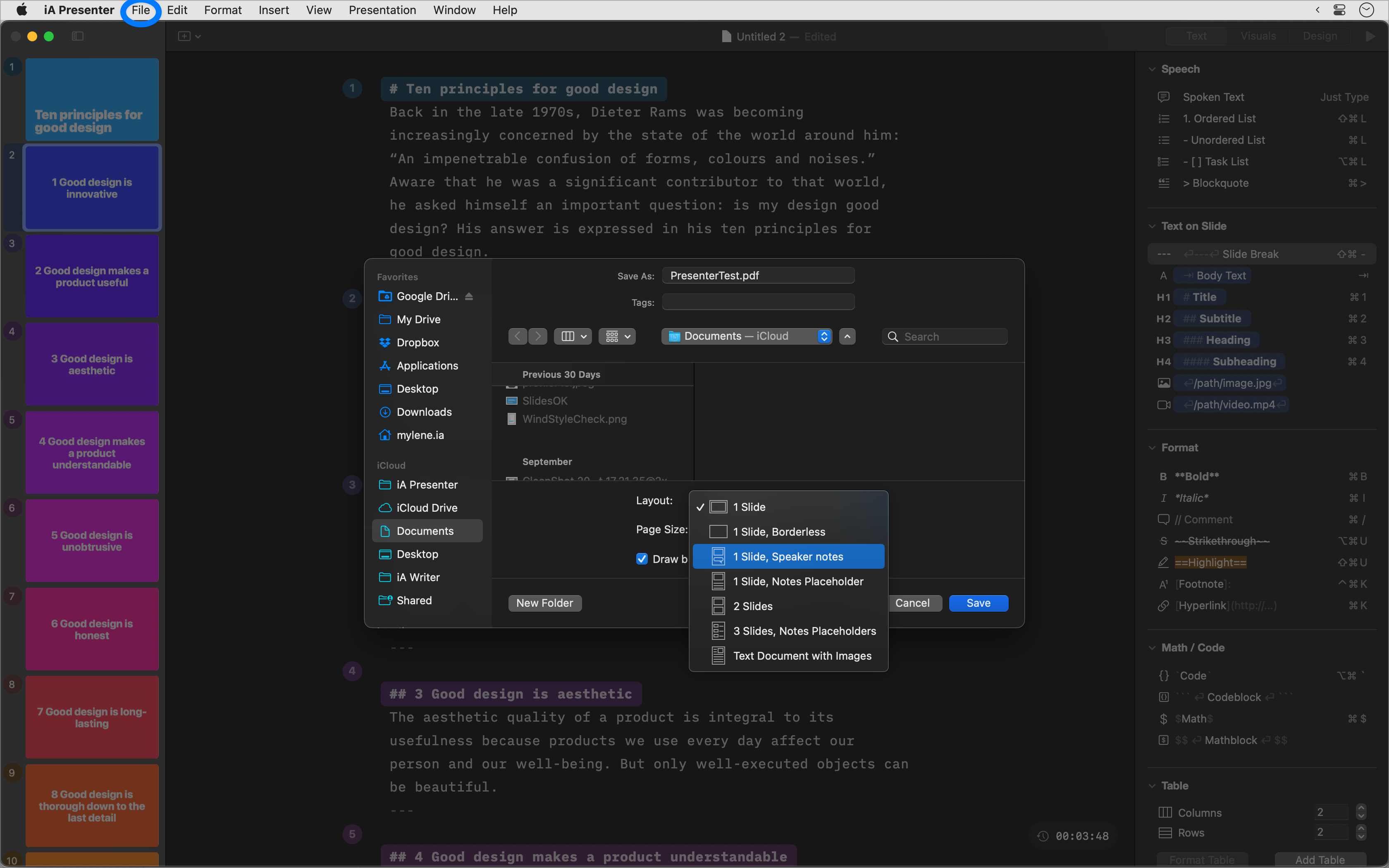
Task: Click the Save button
Action: pyautogui.click(x=979, y=603)
